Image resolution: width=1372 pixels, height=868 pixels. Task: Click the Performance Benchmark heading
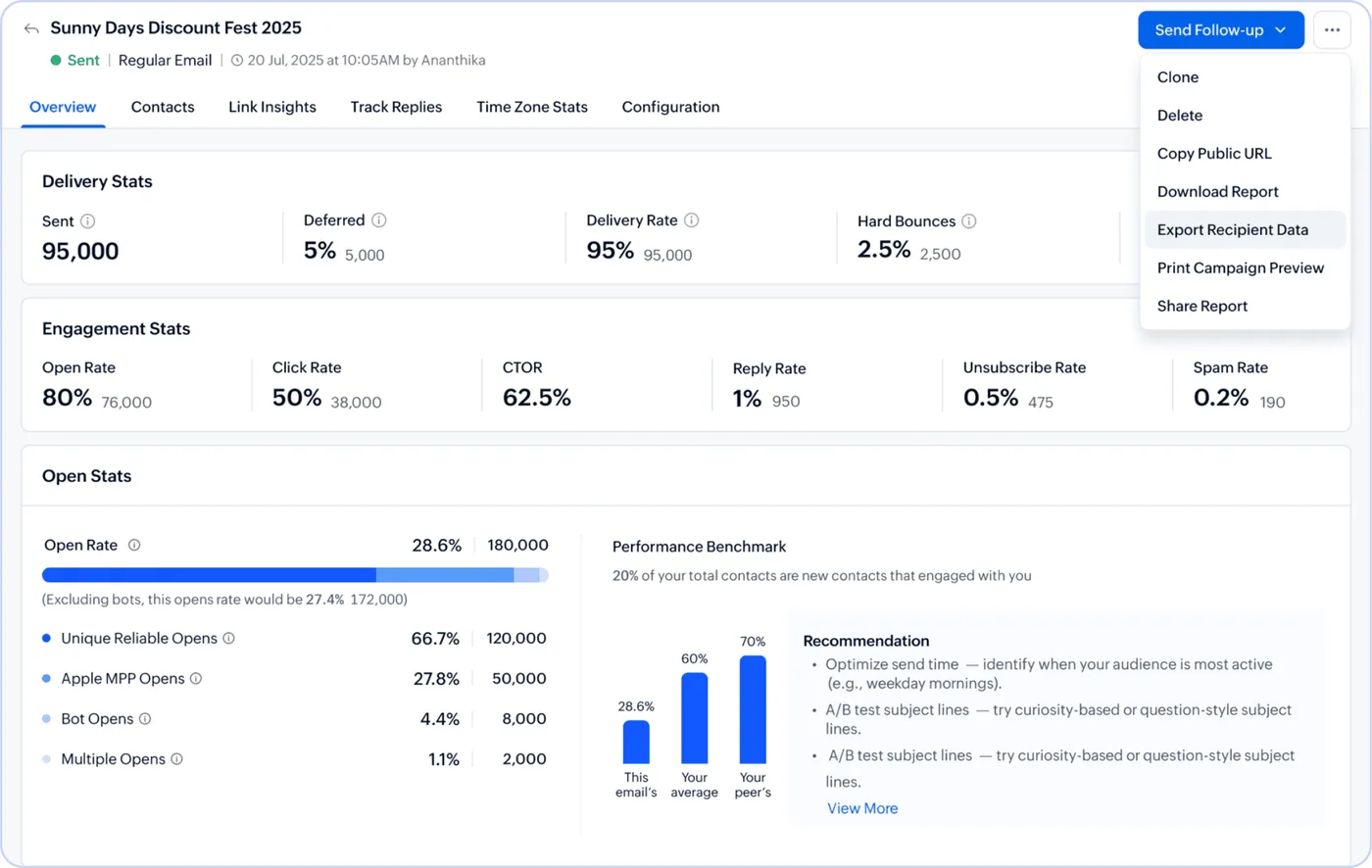699,547
